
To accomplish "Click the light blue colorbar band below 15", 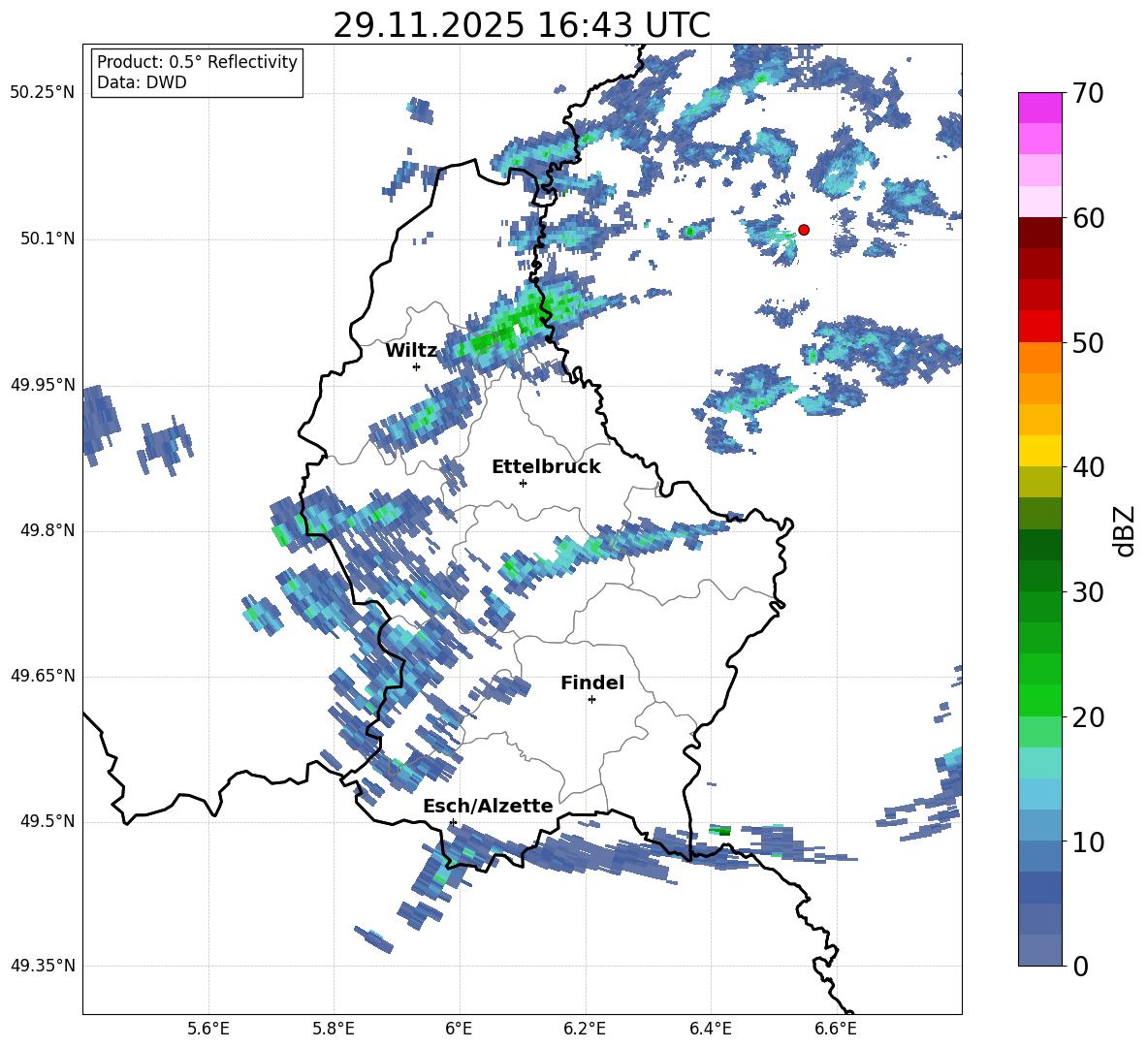I will coord(1039,794).
